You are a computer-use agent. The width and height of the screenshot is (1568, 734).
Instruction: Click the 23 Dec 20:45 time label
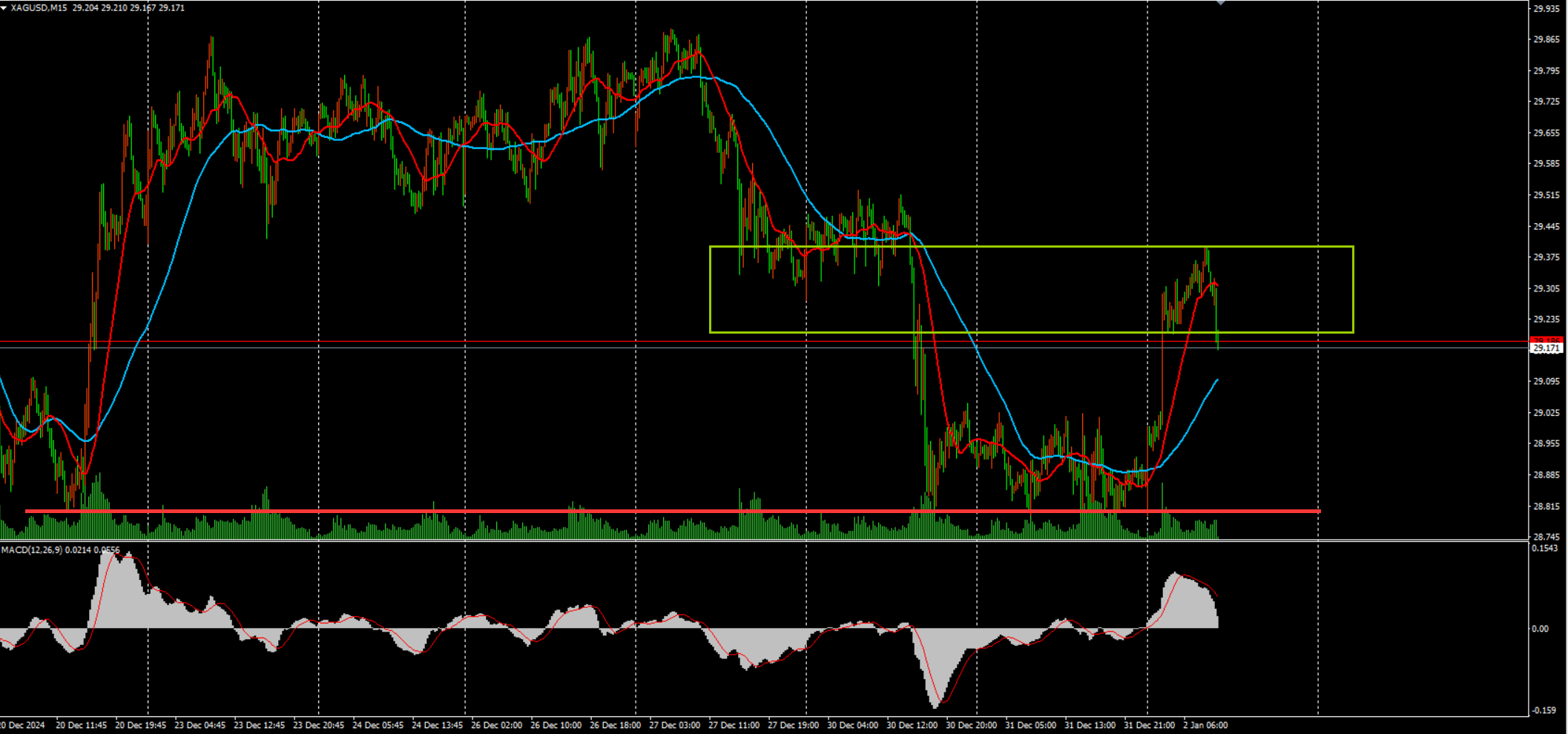pos(319,725)
